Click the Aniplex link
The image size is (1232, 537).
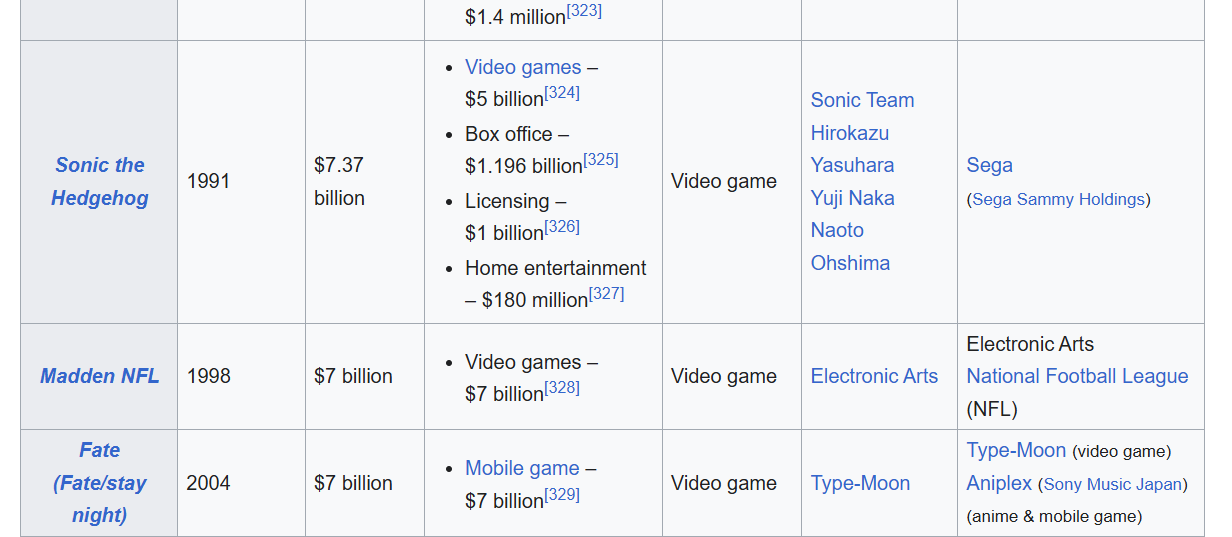998,483
